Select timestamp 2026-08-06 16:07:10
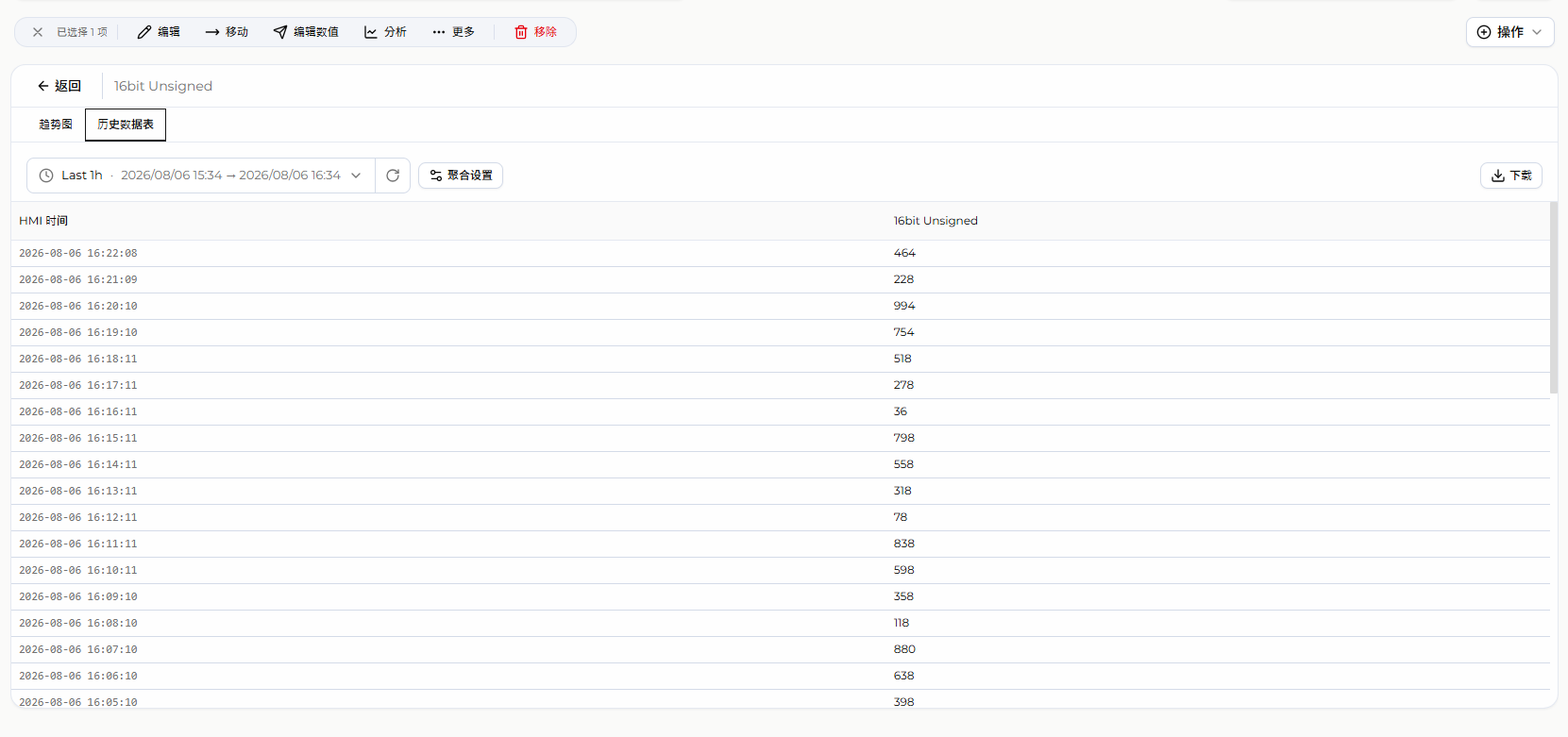 pyautogui.click(x=78, y=649)
